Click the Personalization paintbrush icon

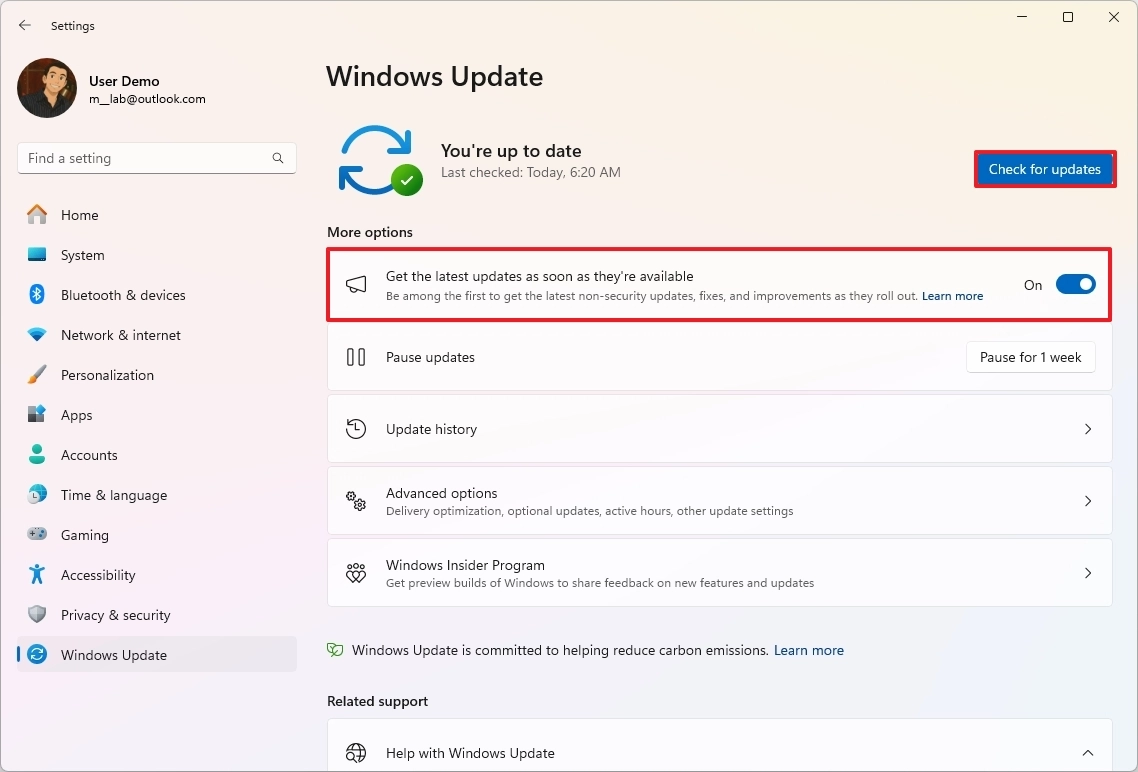(37, 375)
